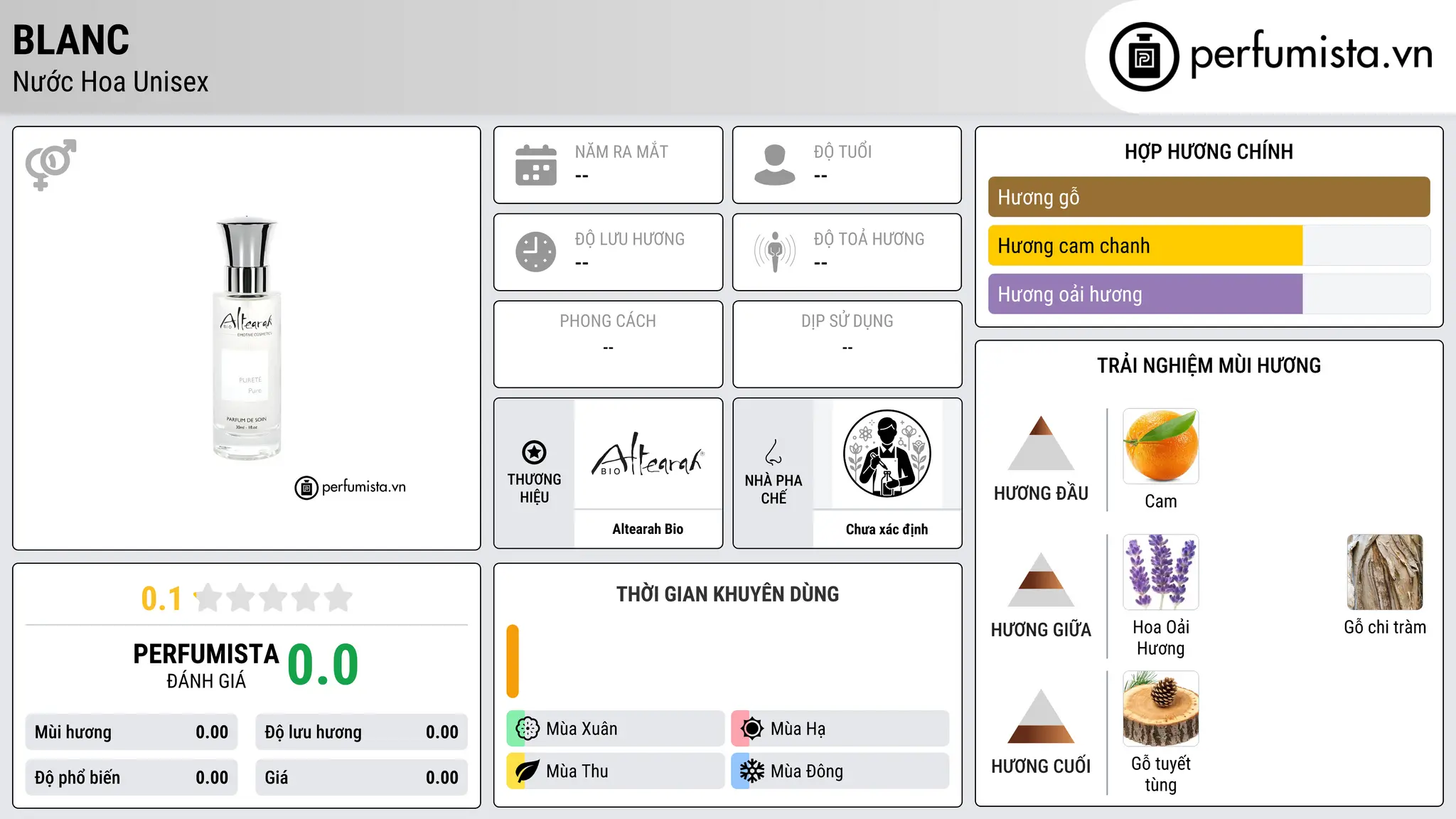The height and width of the screenshot is (819, 1456).
Task: Click the green 0.0 Perfumista score
Action: click(x=323, y=664)
